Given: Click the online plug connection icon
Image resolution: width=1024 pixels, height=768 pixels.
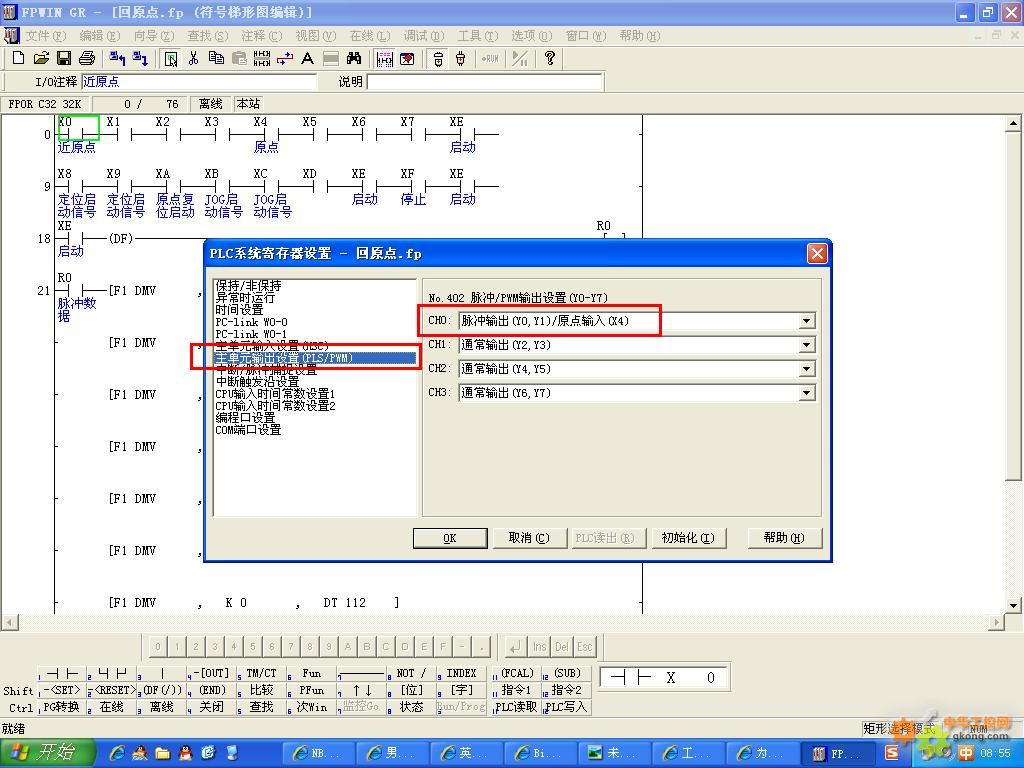Looking at the screenshot, I should (438, 59).
